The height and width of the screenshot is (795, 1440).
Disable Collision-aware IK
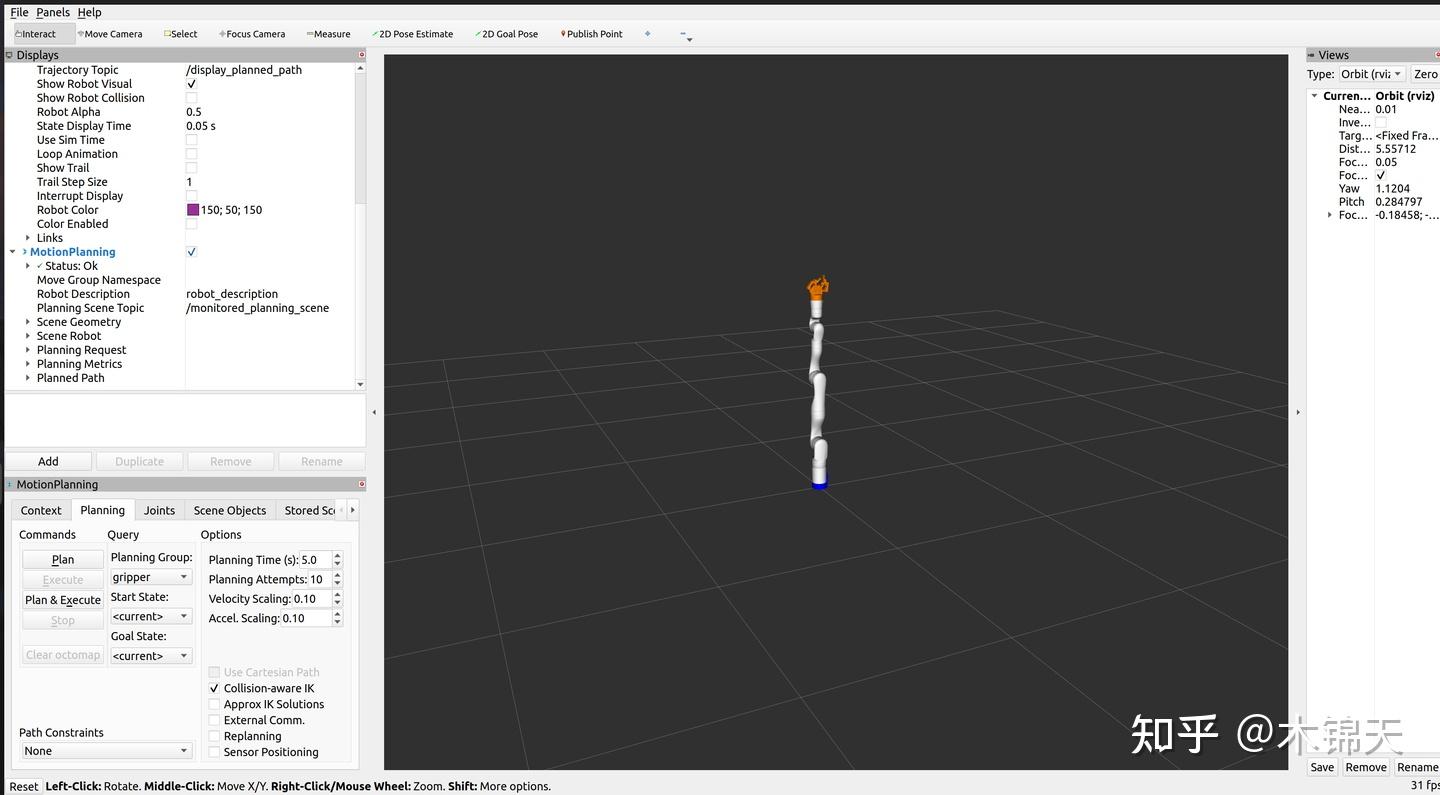(214, 688)
